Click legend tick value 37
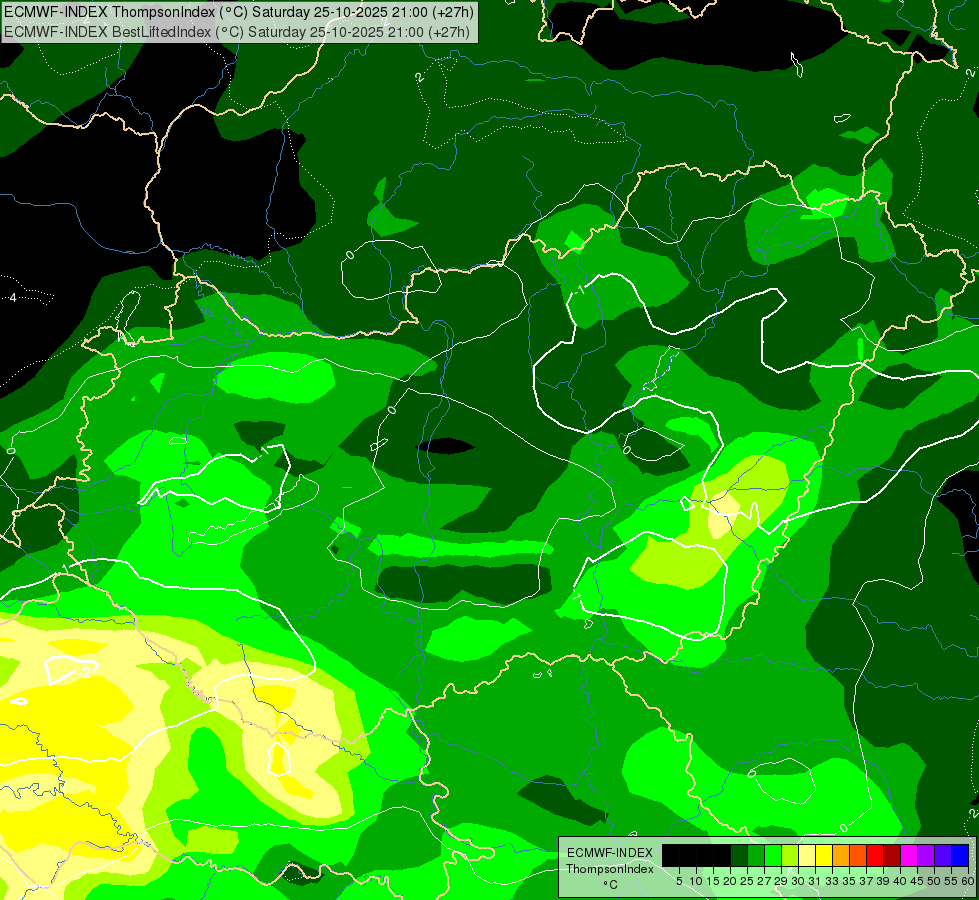979x900 pixels. pos(867,881)
